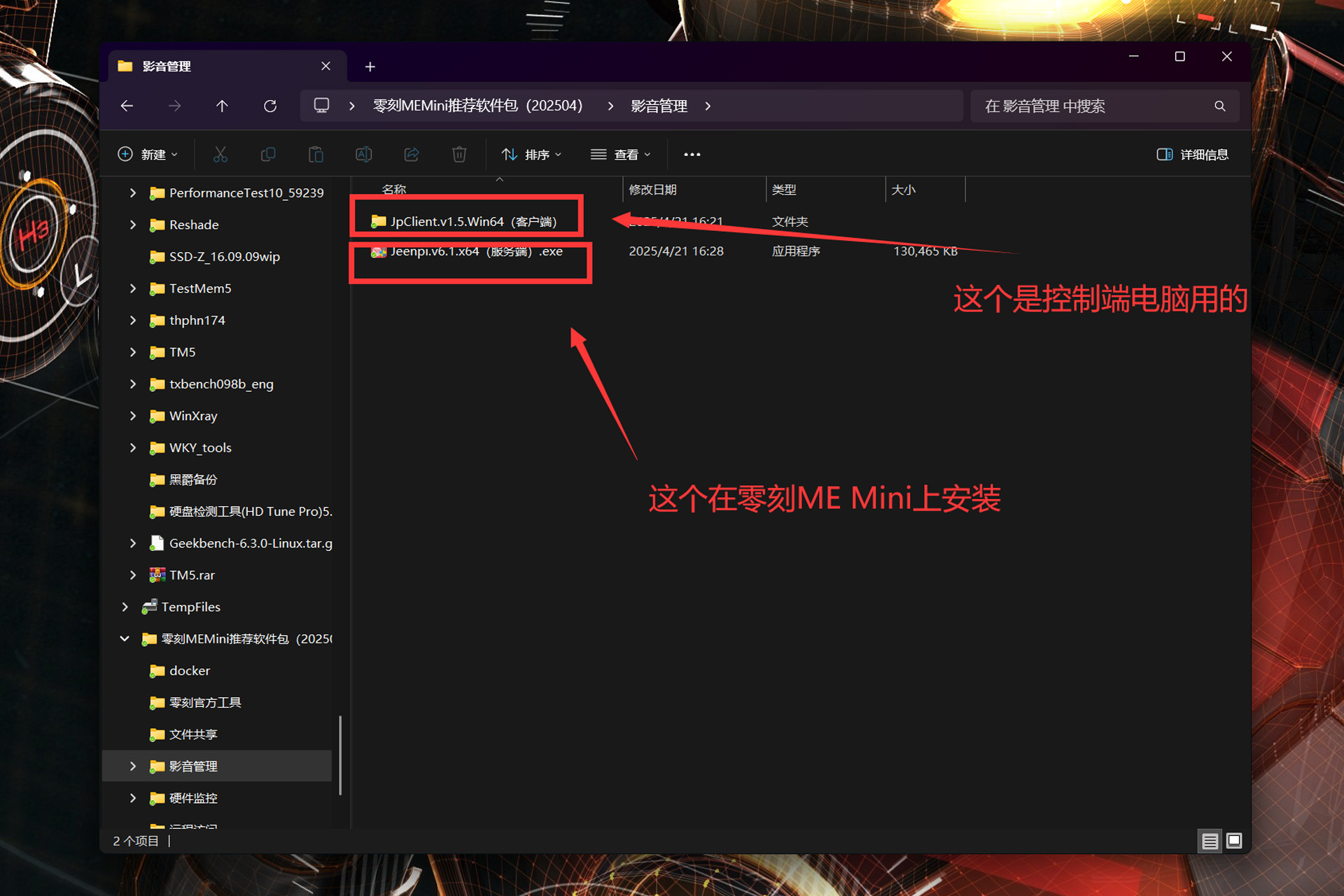The height and width of the screenshot is (896, 1344).
Task: Click 零刻MEMini推荐软件包 breadcrumb
Action: click(477, 106)
